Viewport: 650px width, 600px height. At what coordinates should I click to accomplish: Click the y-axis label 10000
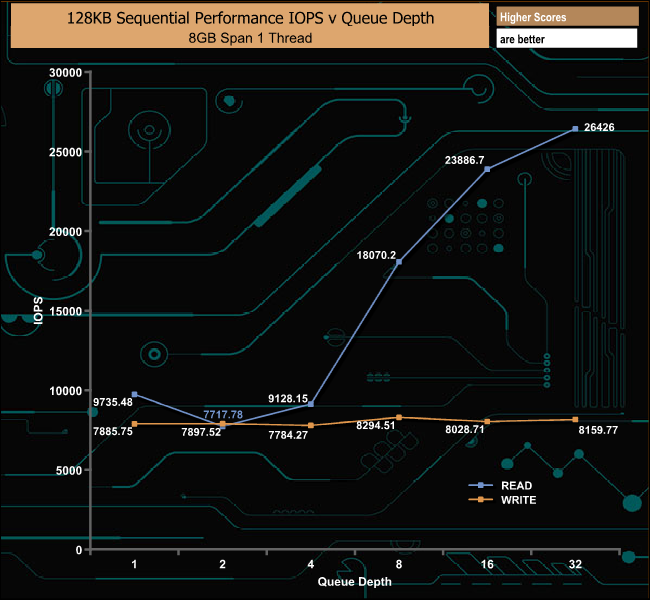click(65, 391)
